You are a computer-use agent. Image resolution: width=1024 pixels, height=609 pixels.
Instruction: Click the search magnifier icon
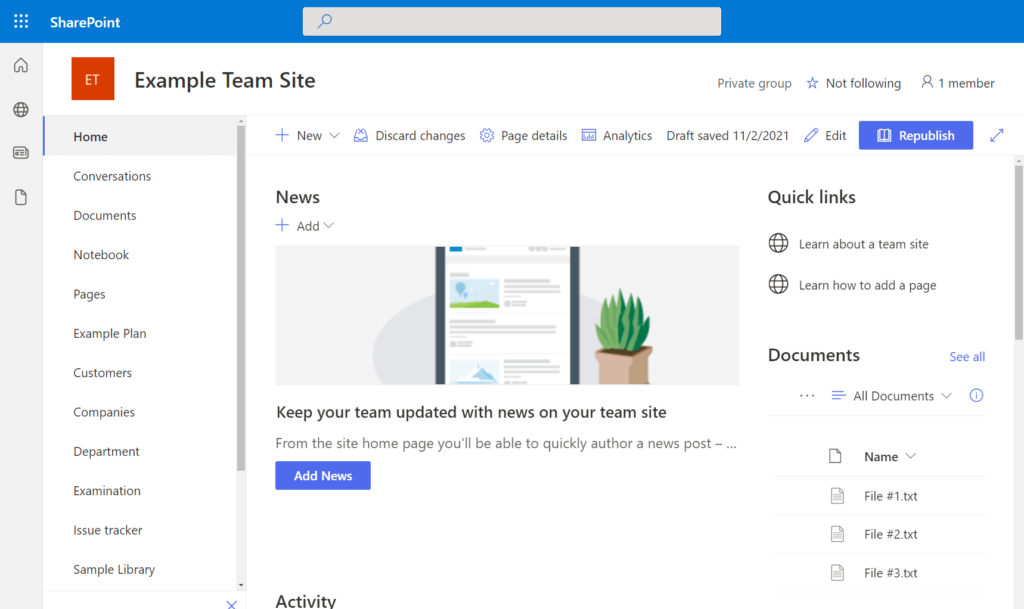click(x=325, y=22)
